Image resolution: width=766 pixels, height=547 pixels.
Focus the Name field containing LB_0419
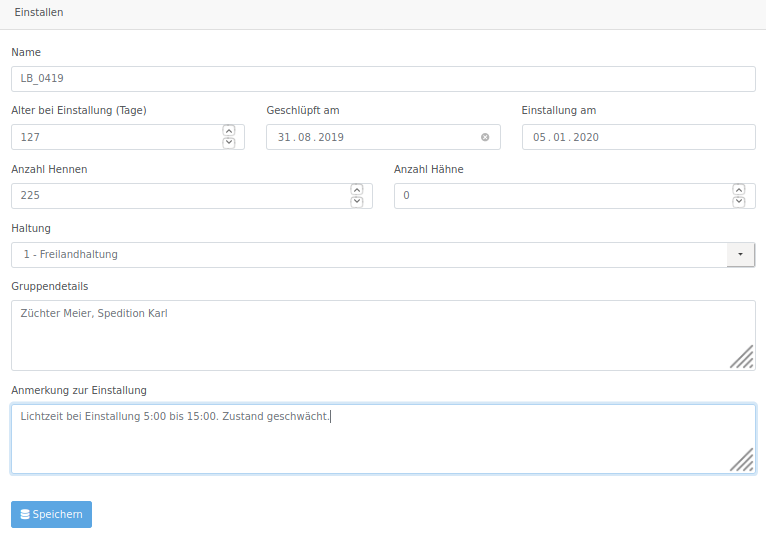(383, 79)
